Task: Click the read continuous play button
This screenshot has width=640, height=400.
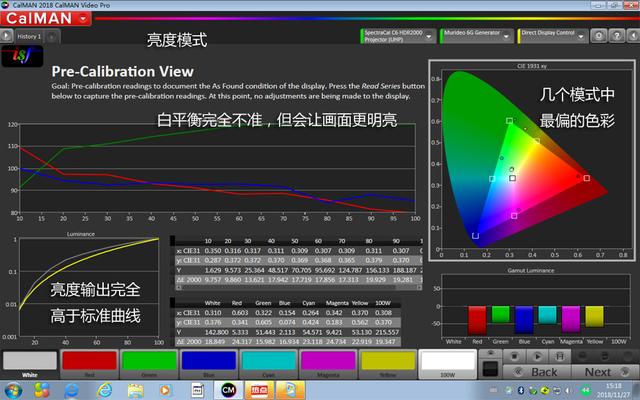Action: [x=537, y=356]
